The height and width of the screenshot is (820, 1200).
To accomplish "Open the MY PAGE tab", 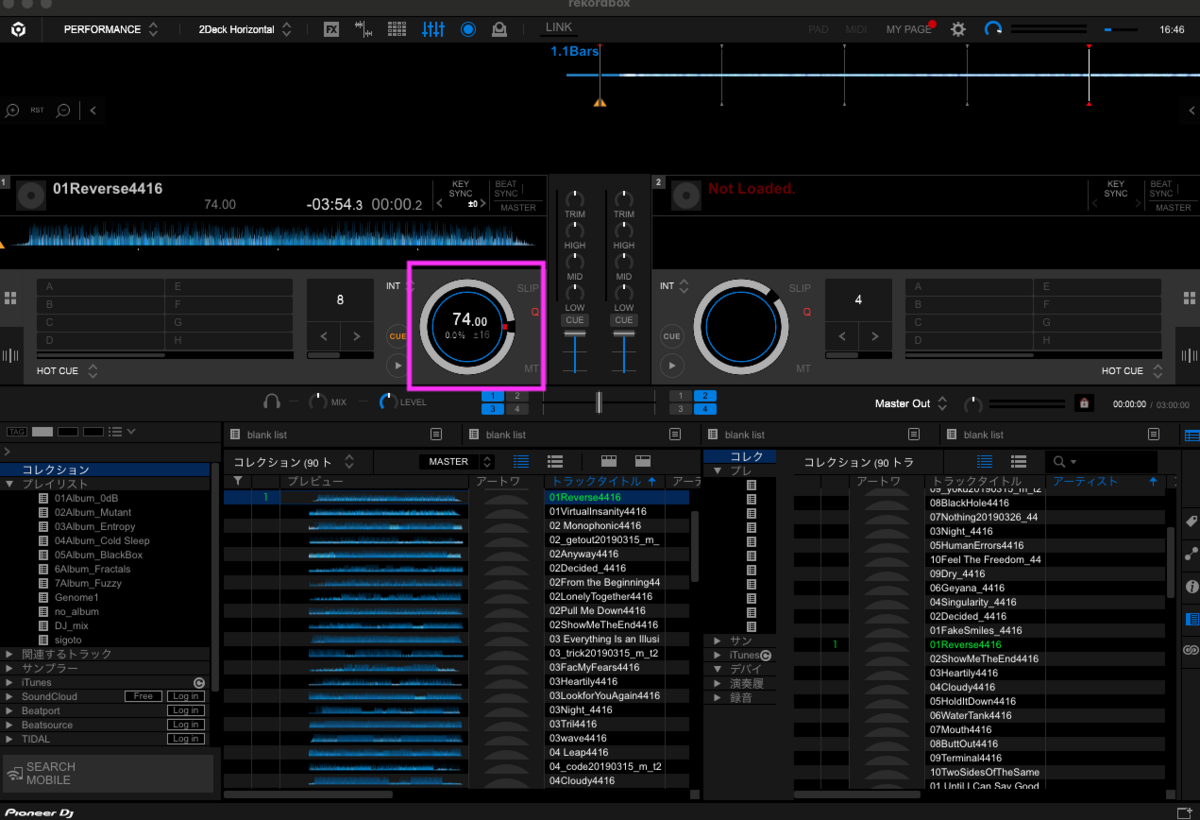I will (x=908, y=30).
